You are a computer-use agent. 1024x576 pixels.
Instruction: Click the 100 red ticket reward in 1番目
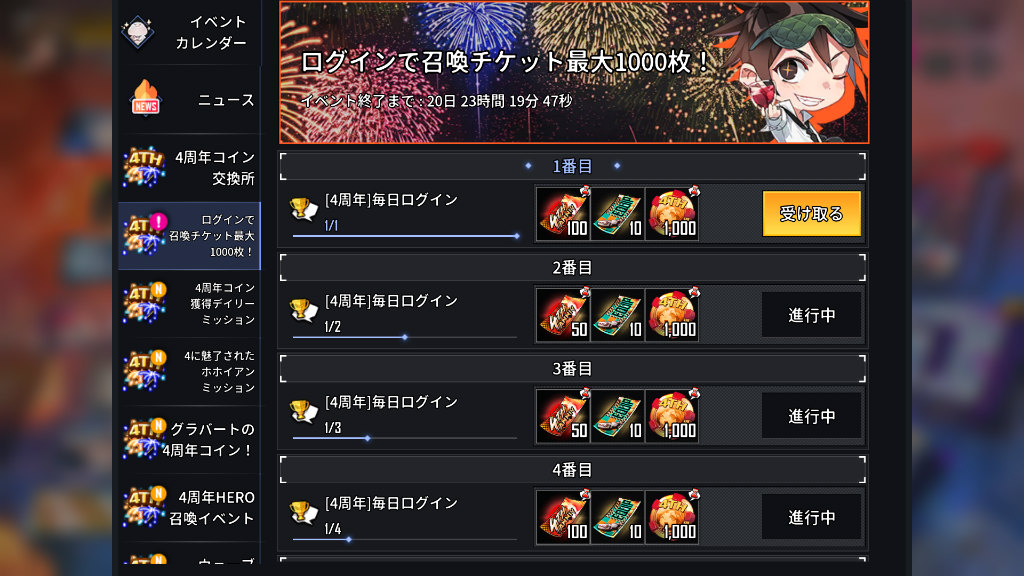563,214
